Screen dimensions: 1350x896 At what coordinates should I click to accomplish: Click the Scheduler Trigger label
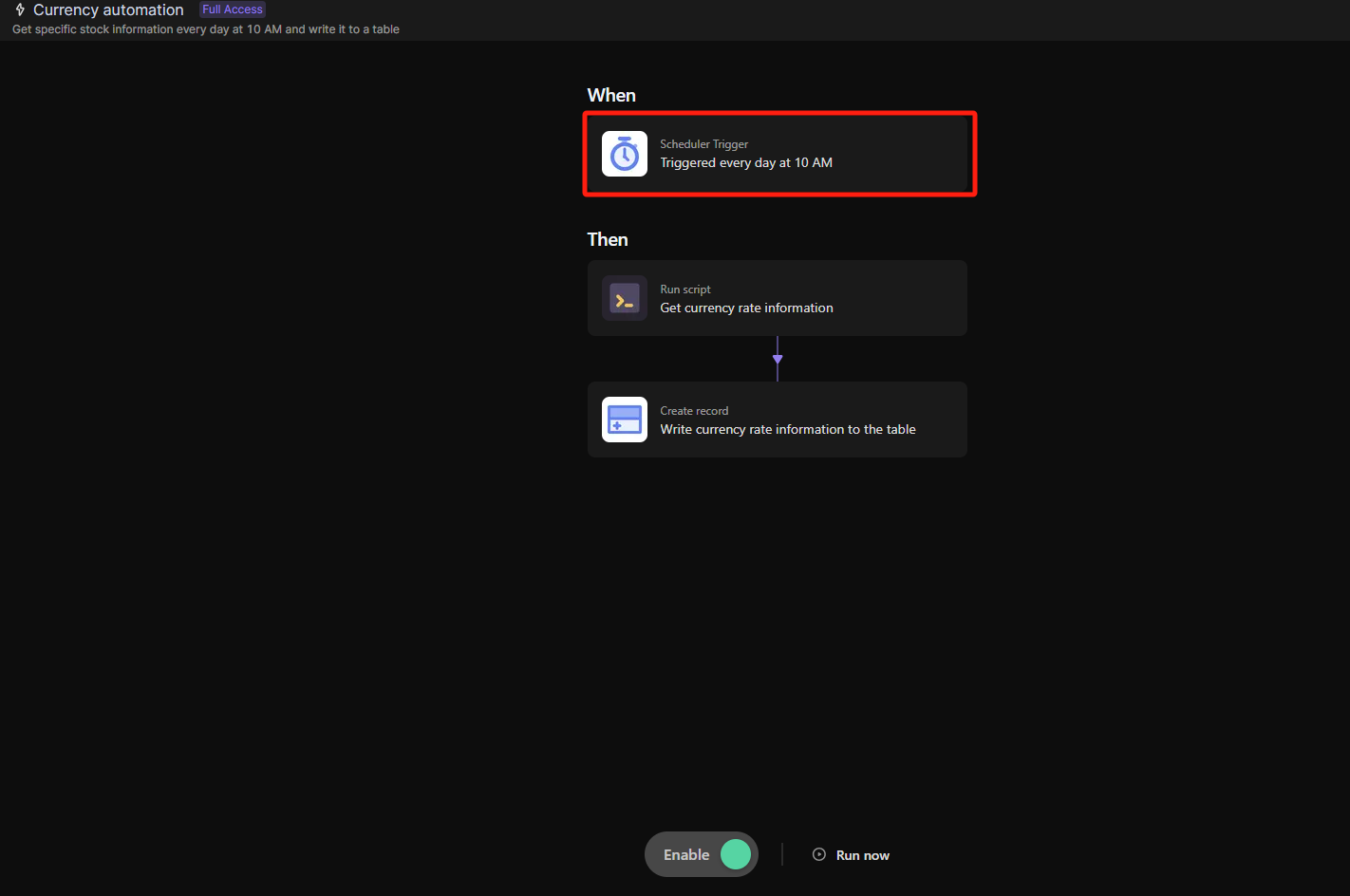pyautogui.click(x=704, y=144)
